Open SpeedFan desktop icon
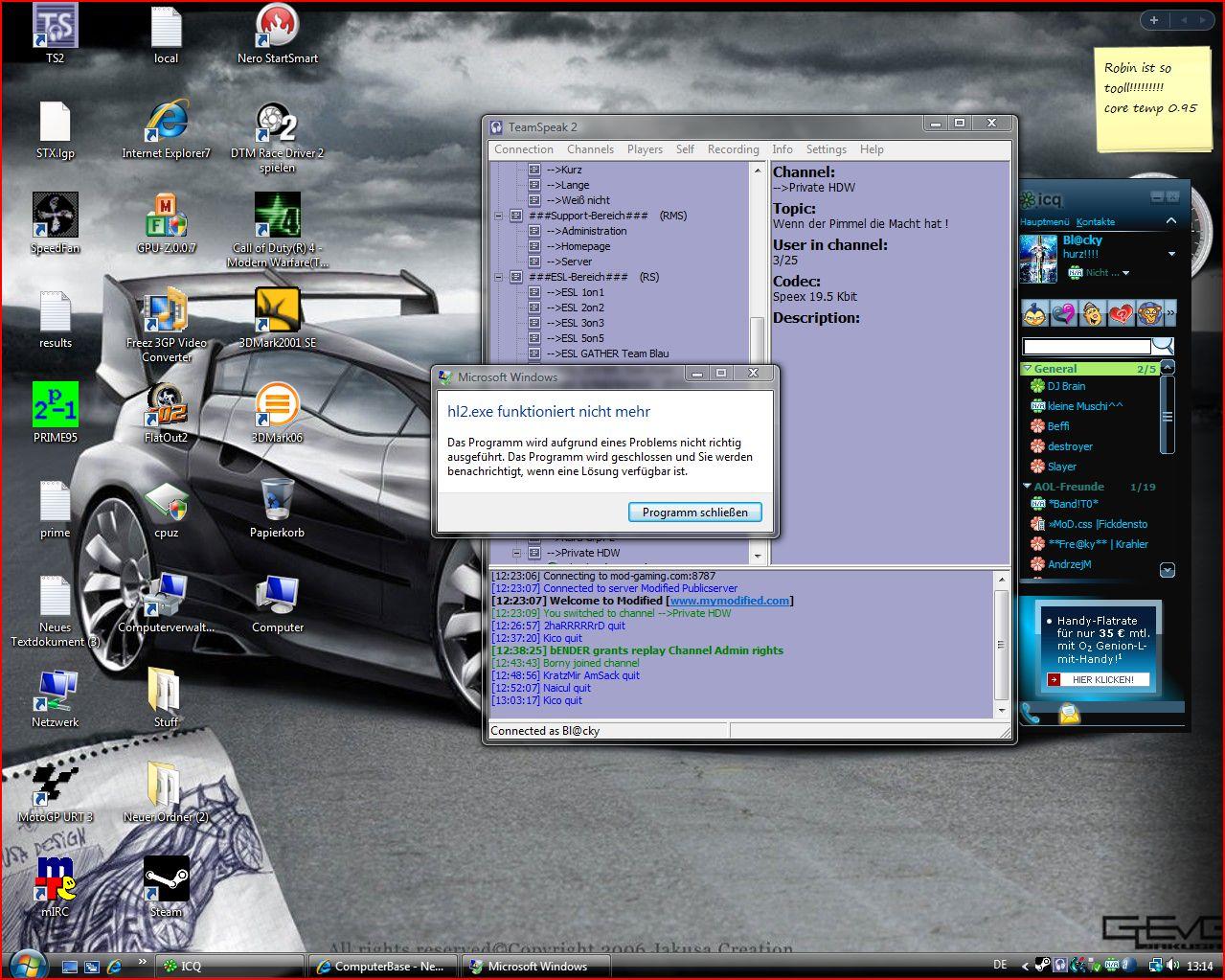This screenshot has width=1225, height=980. [x=55, y=223]
